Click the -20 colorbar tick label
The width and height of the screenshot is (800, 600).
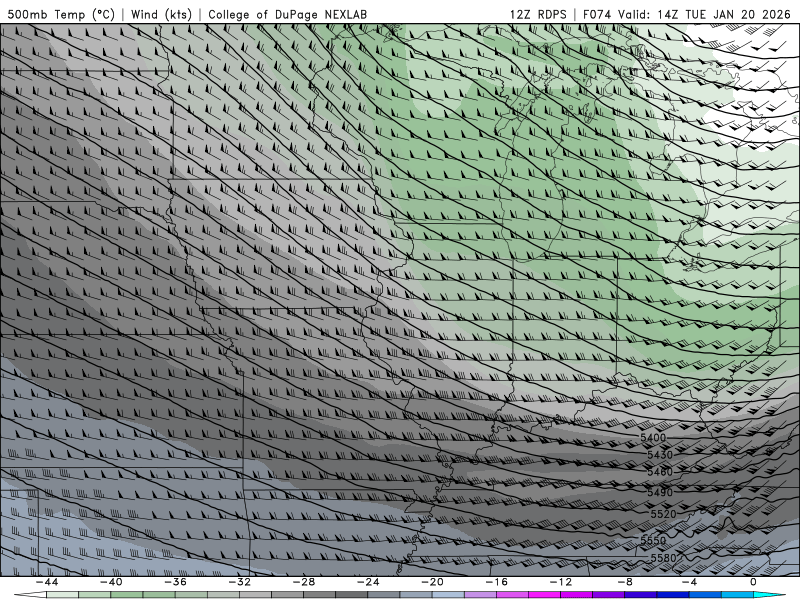433,582
